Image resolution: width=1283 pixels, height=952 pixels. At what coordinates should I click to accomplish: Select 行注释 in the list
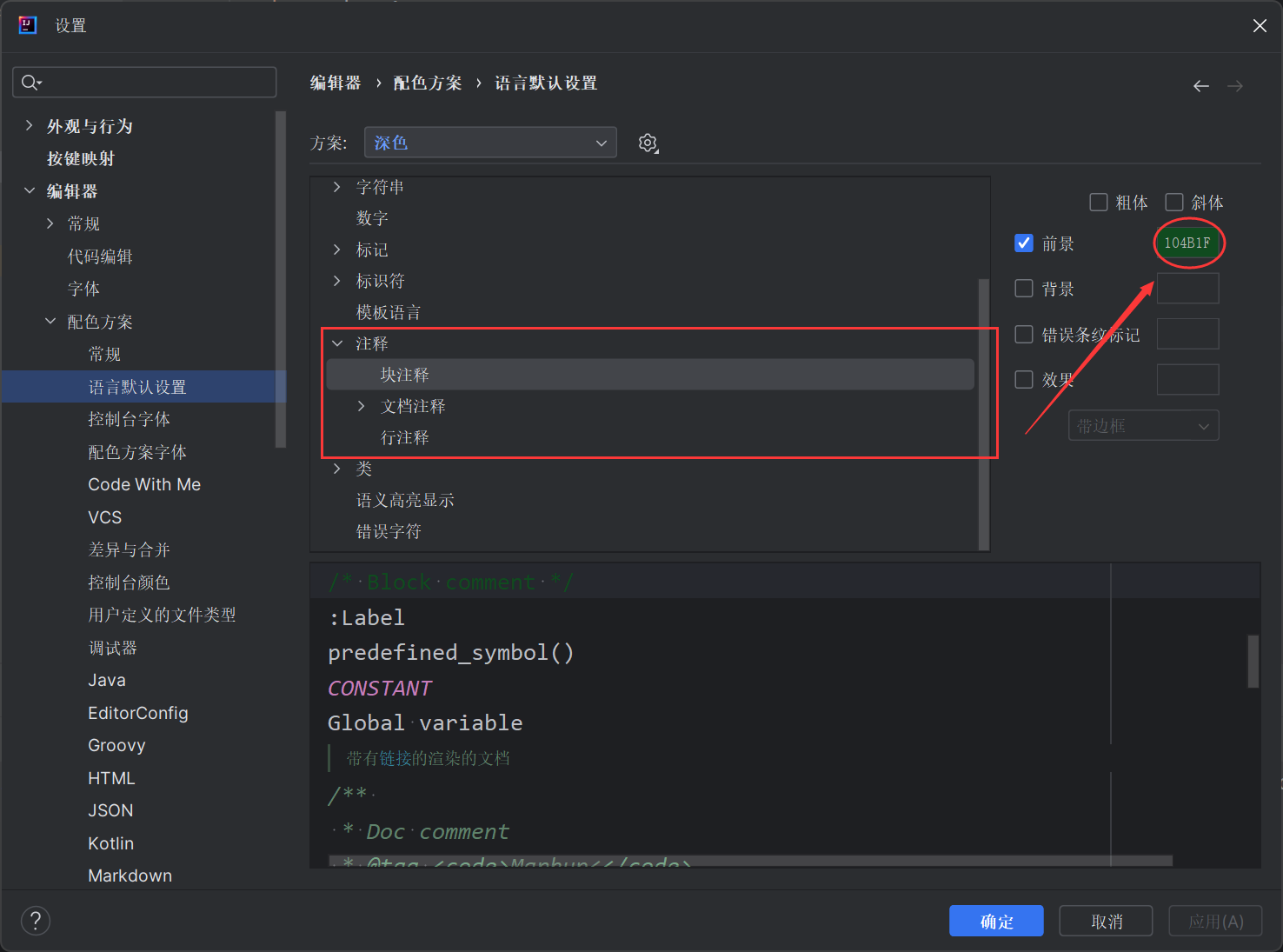coord(405,437)
